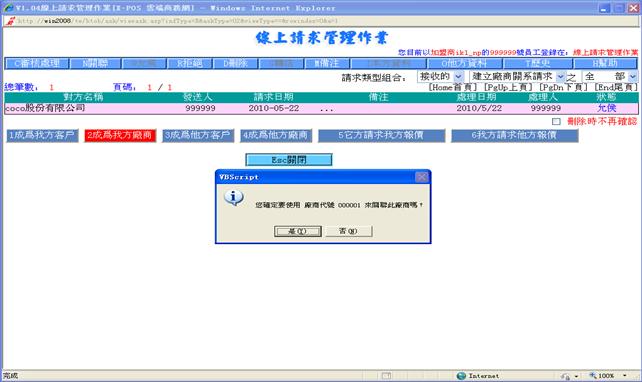The image size is (642, 382).
Task: Click the N關聯 toolbar button
Action: click(x=95, y=63)
